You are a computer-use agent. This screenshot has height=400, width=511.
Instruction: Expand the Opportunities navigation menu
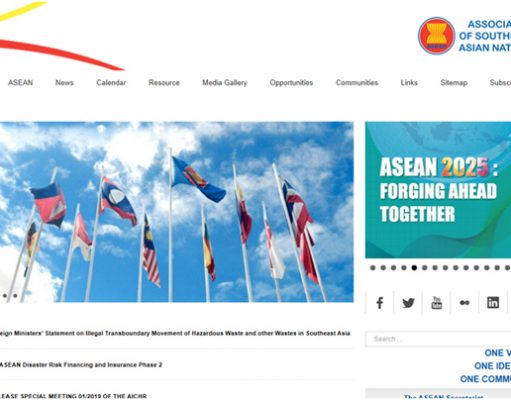[x=291, y=83]
